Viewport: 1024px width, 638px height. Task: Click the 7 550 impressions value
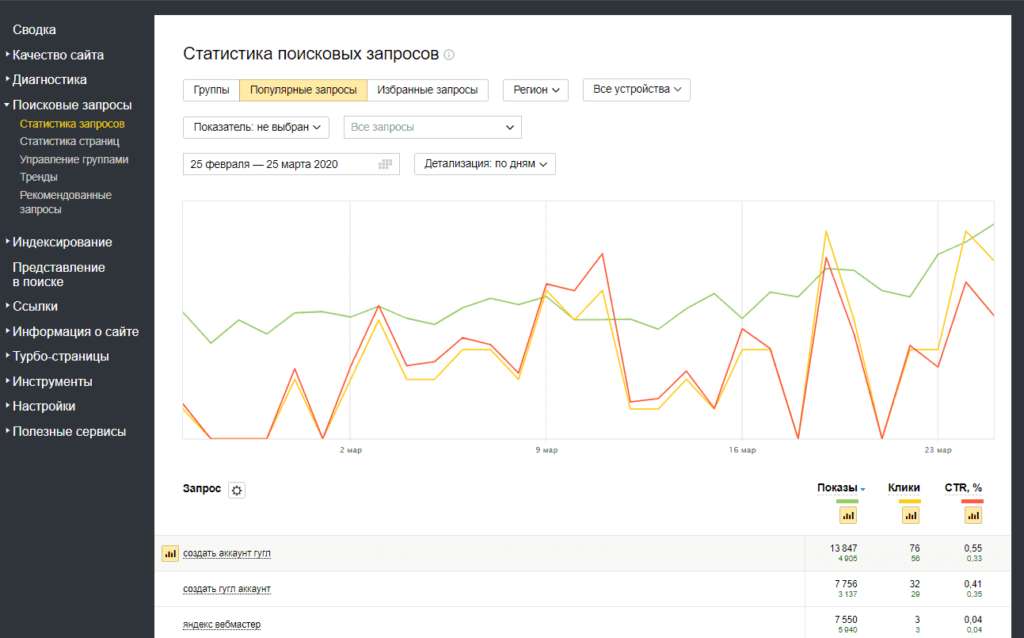click(846, 620)
